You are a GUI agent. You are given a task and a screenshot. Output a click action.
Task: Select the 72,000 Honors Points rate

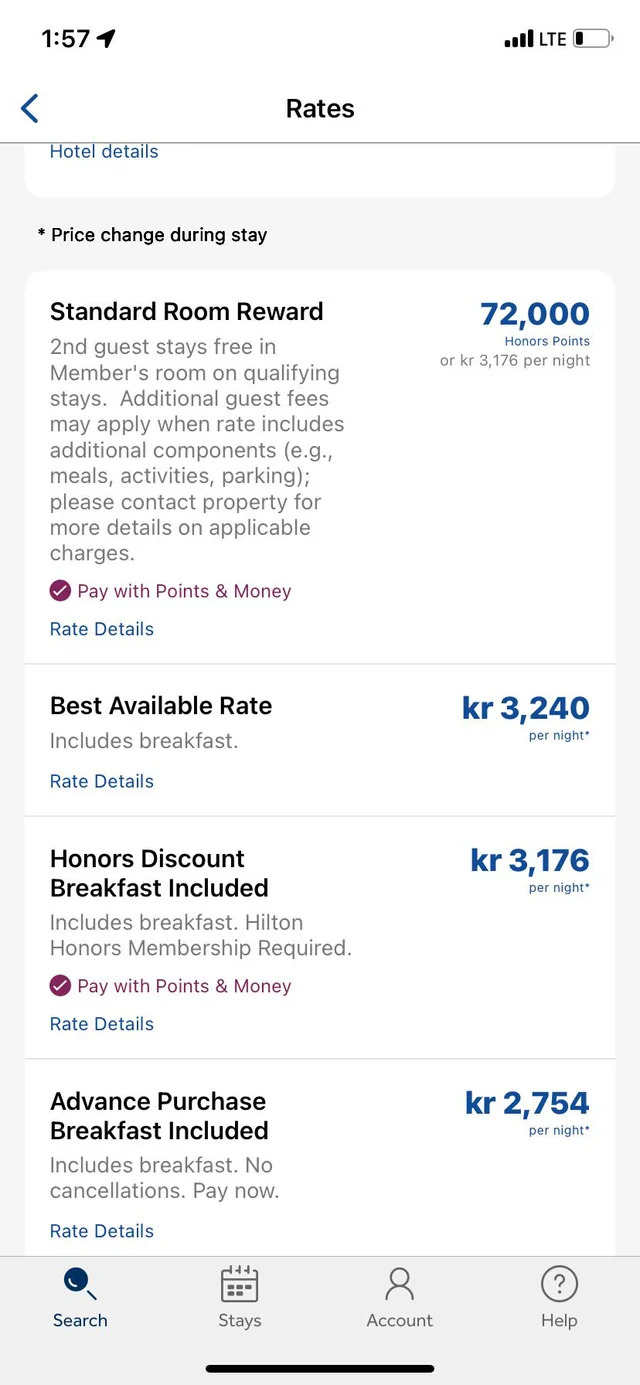pyautogui.click(x=535, y=314)
